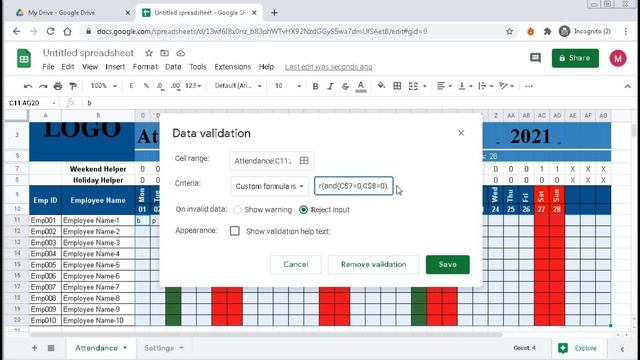Increase decimal places icon

point(176,86)
